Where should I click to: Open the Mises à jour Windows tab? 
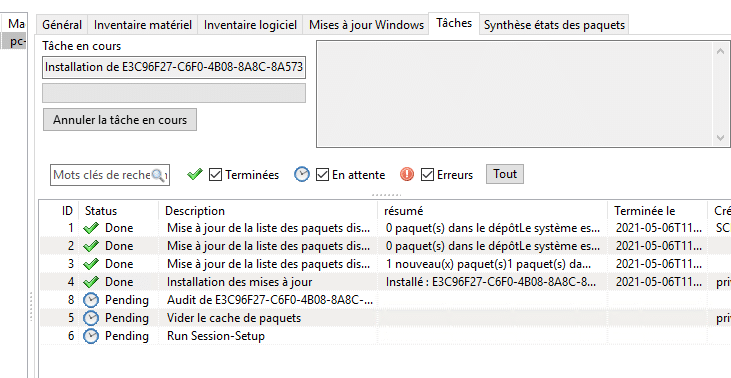366,25
